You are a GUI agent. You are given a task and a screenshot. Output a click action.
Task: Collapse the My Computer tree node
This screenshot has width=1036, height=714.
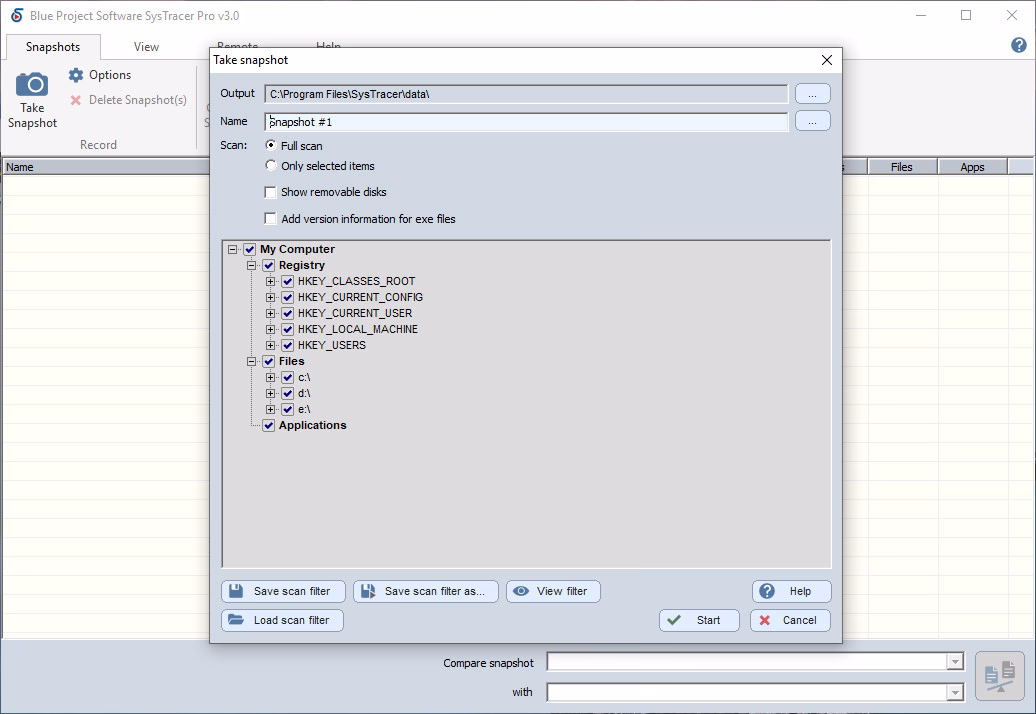233,249
